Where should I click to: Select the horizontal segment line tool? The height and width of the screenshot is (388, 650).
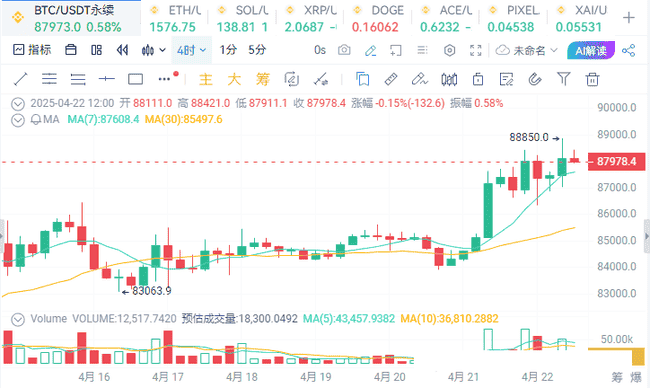[x=107, y=79]
